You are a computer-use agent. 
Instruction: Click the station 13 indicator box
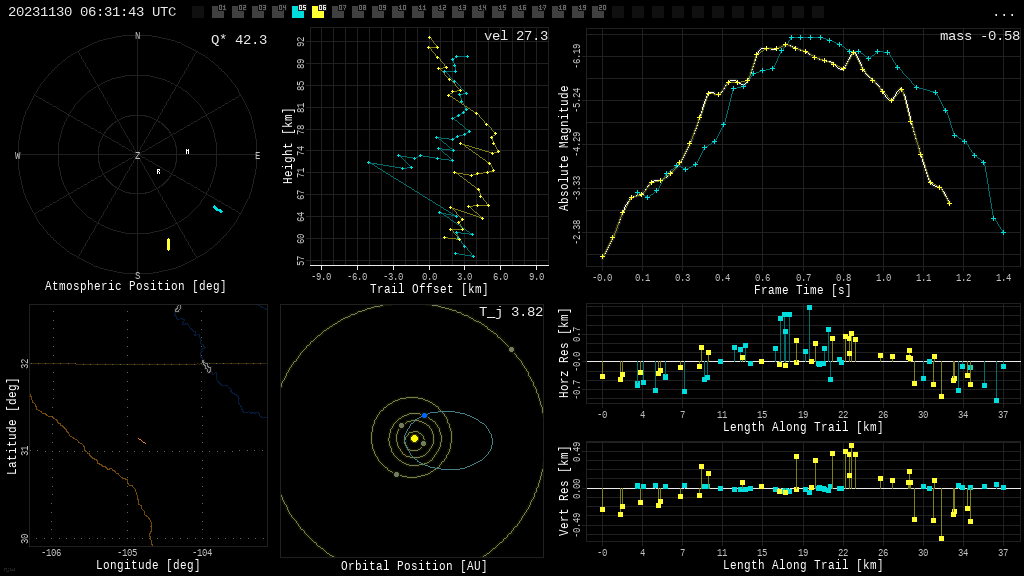click(458, 12)
